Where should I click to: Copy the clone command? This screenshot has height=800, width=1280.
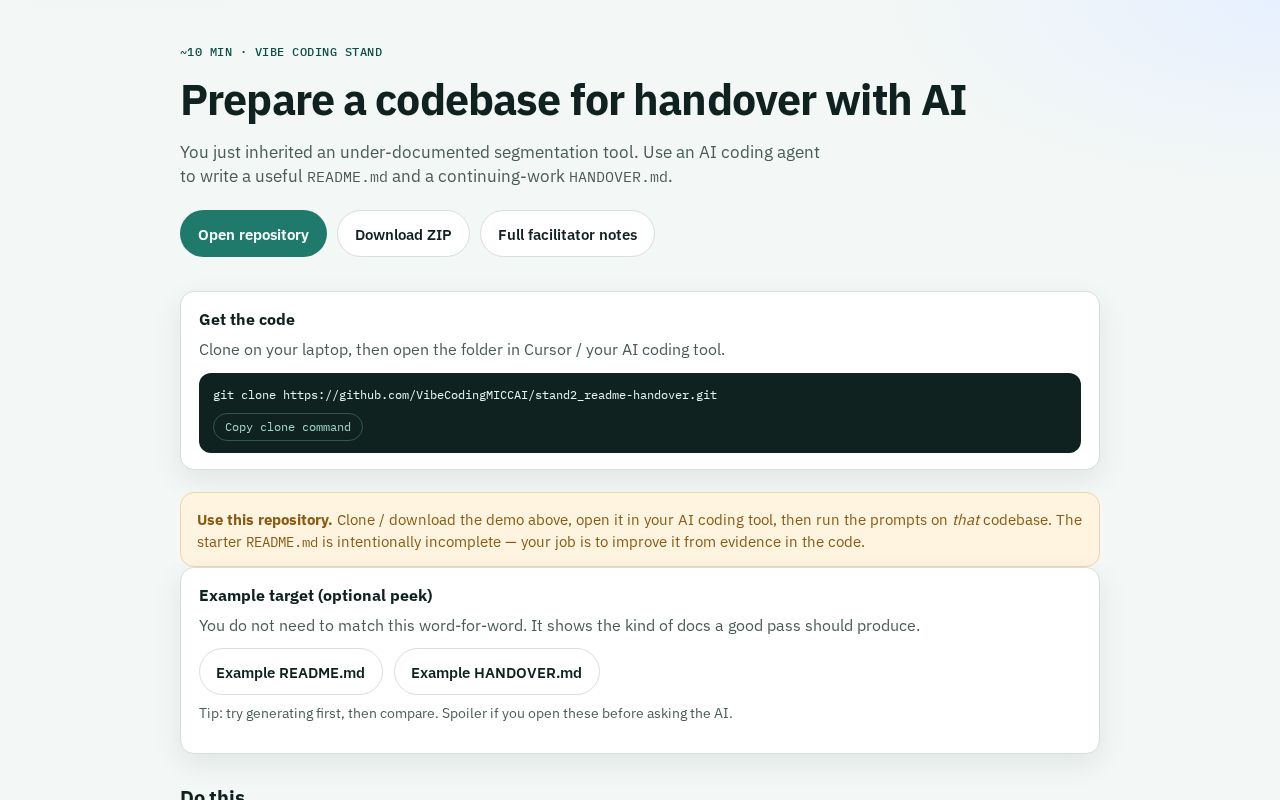(x=288, y=427)
